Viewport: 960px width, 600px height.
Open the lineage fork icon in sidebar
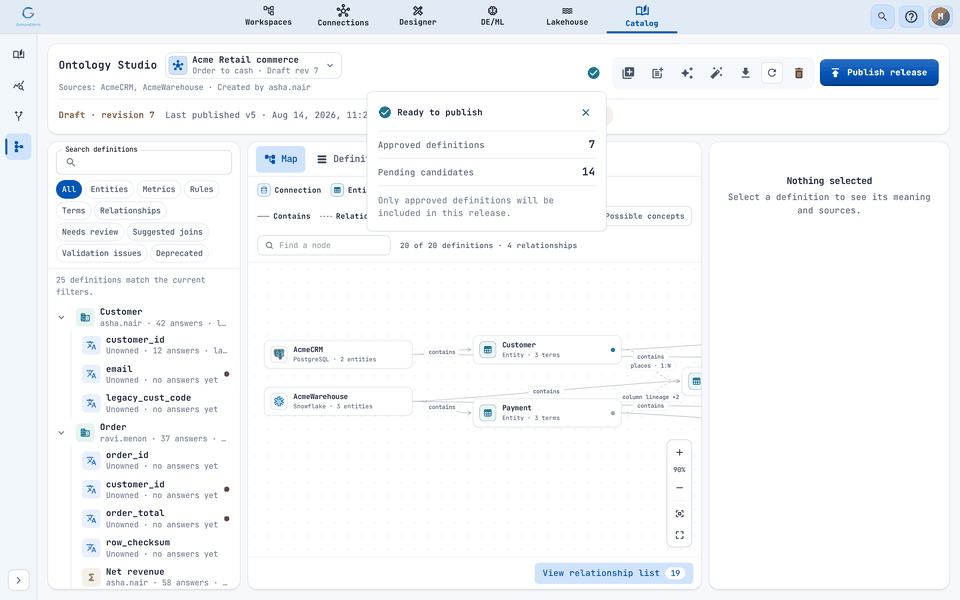point(18,116)
